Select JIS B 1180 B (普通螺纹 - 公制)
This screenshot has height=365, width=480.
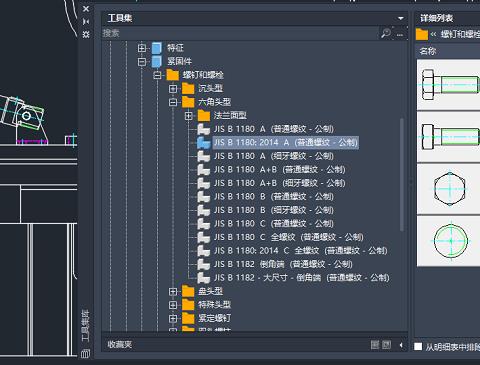(x=274, y=197)
